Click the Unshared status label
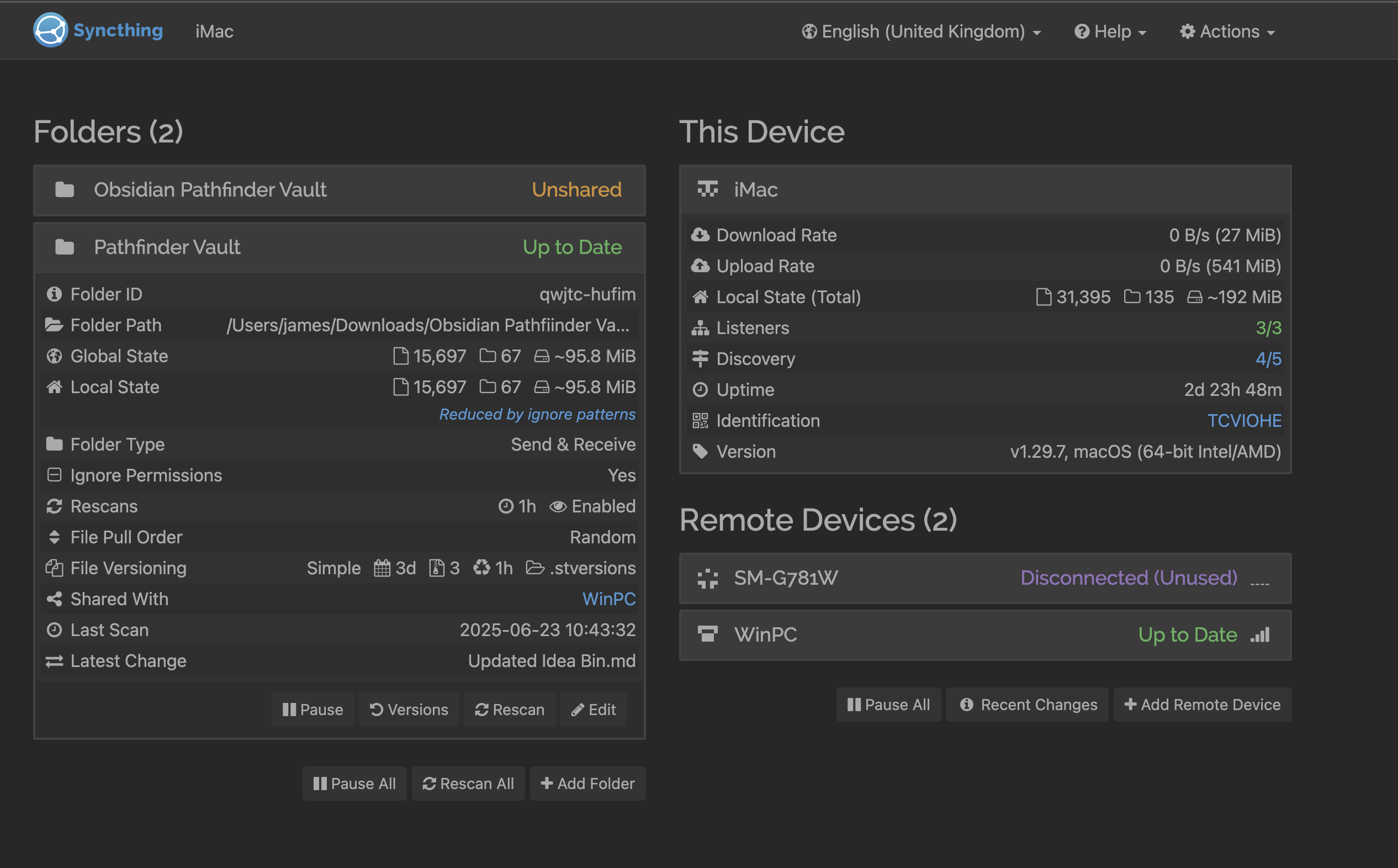The width and height of the screenshot is (1398, 868). [577, 190]
